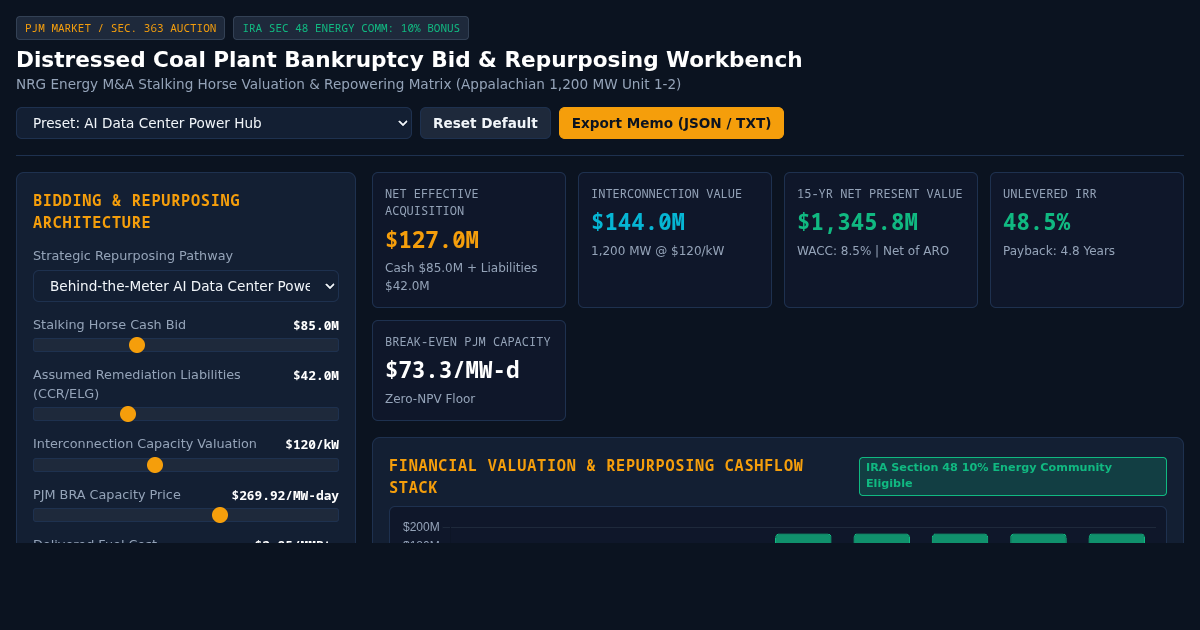Click the Net Effective Acquisition $127.0M value

tap(432, 240)
